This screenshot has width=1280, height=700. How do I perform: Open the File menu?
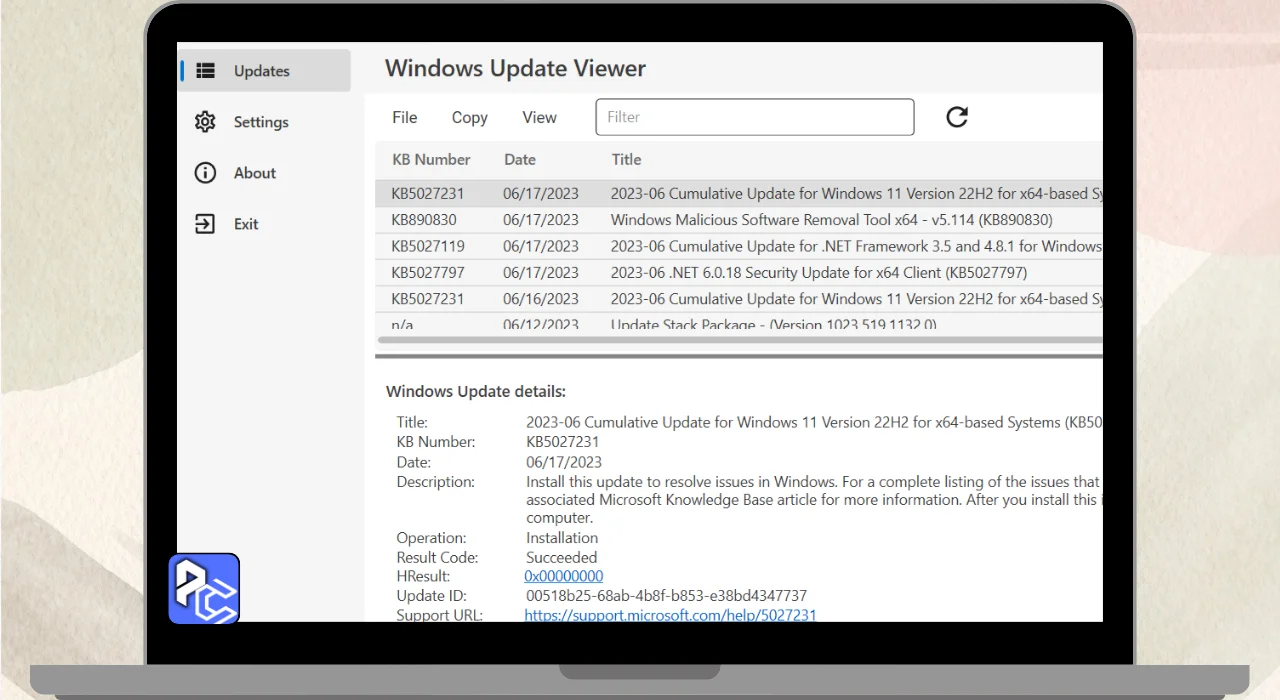(405, 117)
